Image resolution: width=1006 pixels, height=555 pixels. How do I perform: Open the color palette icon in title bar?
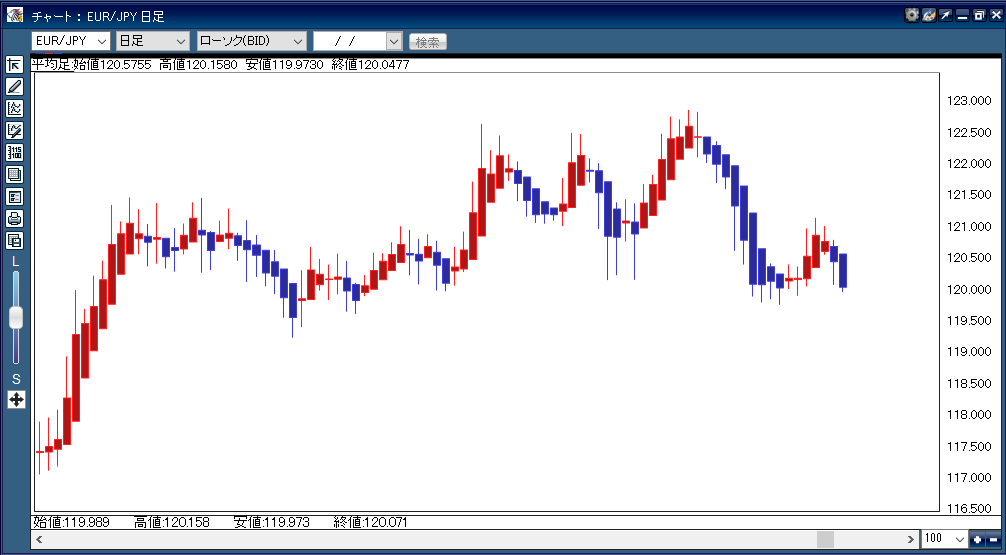(x=928, y=15)
